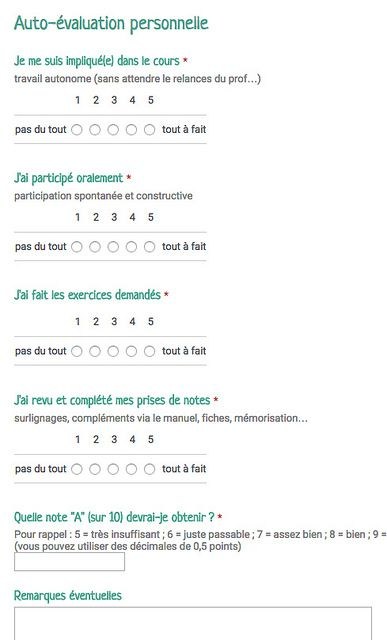
Task: Mark rating 5 for 'J'ai revu et complété mes prises de notes'
Action: [149, 469]
